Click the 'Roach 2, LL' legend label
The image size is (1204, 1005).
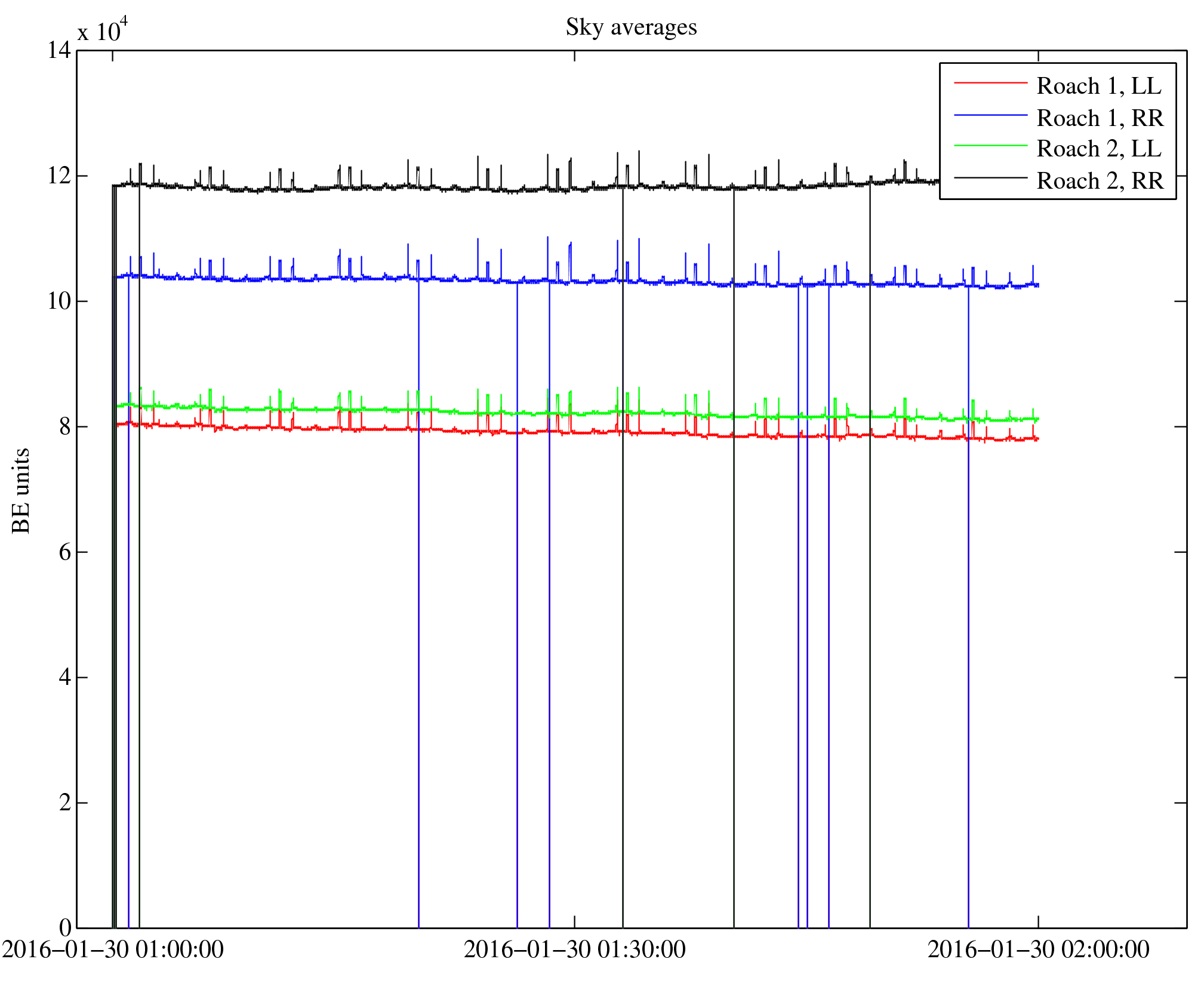[1099, 149]
